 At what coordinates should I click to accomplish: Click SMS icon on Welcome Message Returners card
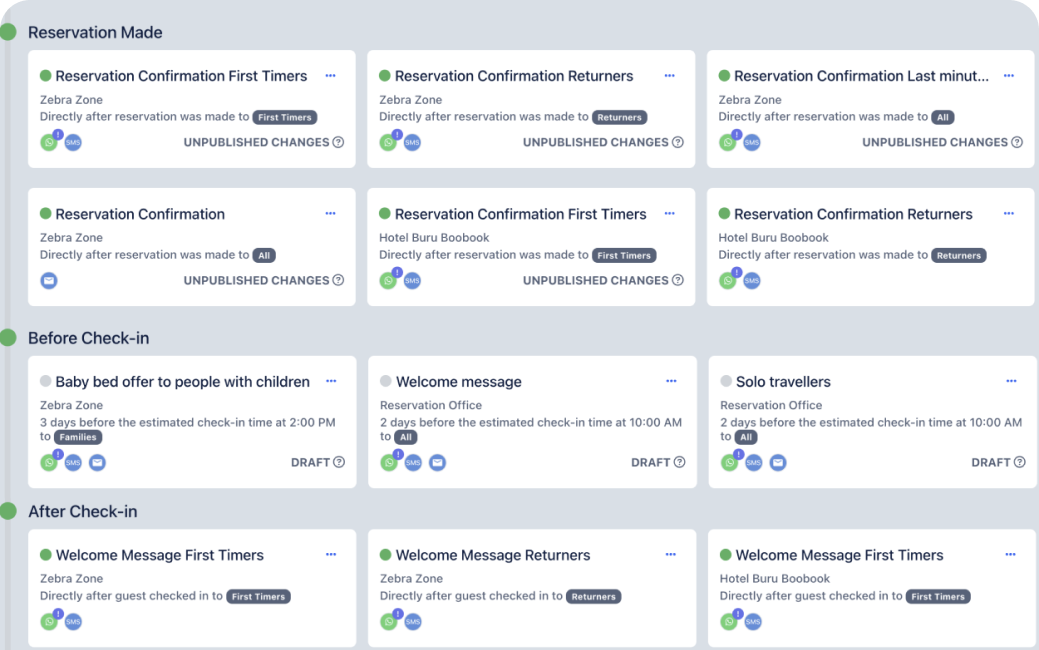click(413, 622)
